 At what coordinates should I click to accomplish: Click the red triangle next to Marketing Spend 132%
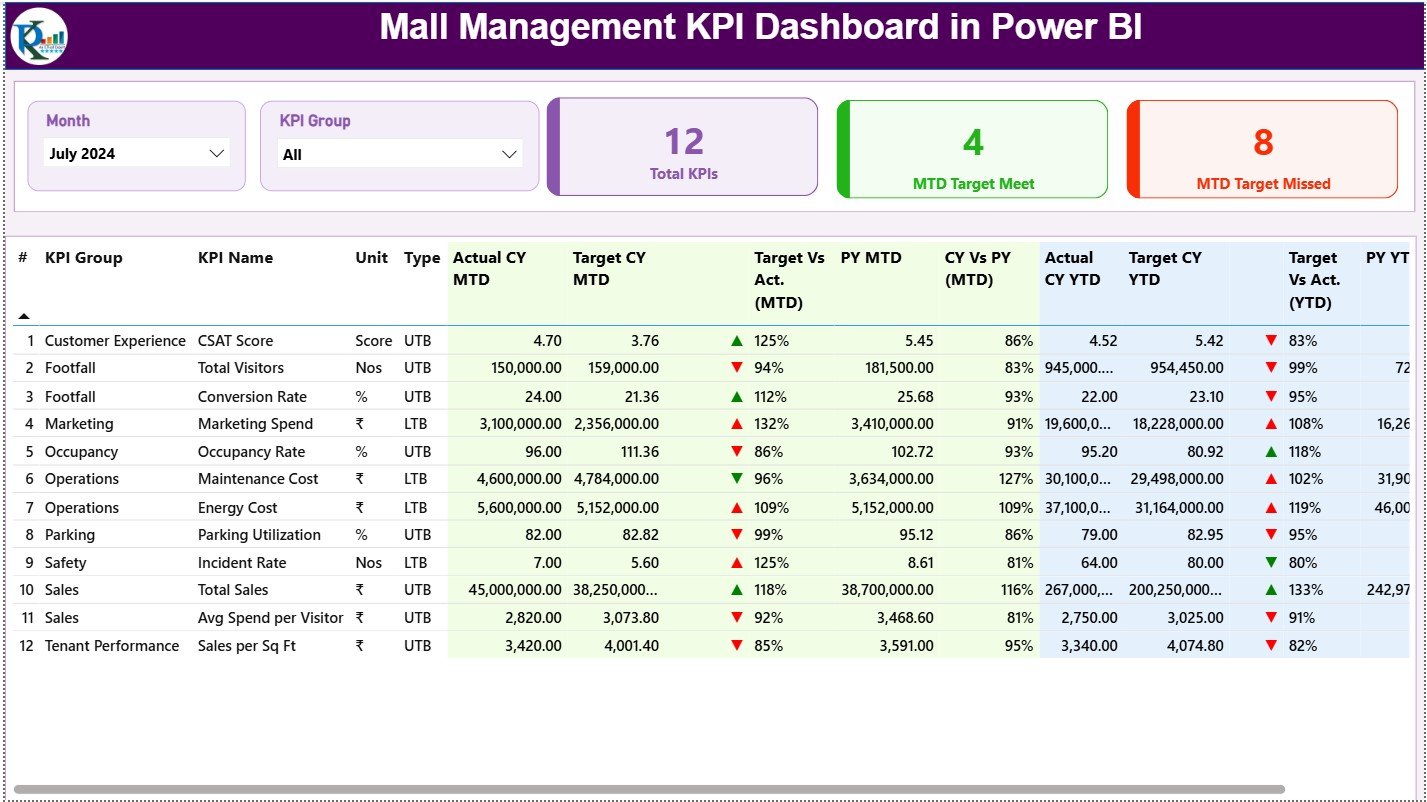[x=737, y=423]
